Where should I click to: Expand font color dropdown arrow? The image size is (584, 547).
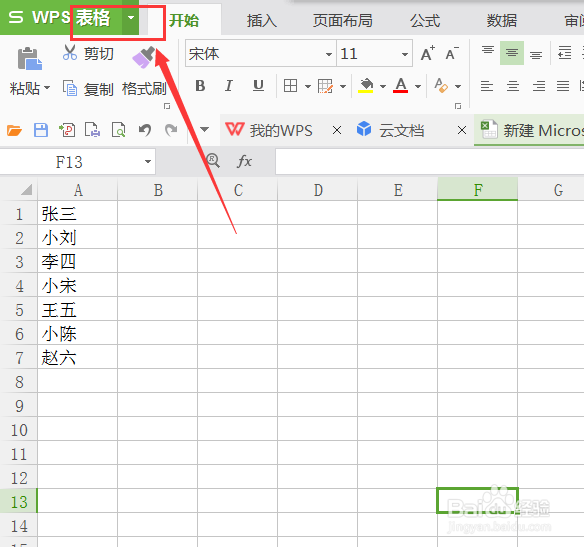418,86
